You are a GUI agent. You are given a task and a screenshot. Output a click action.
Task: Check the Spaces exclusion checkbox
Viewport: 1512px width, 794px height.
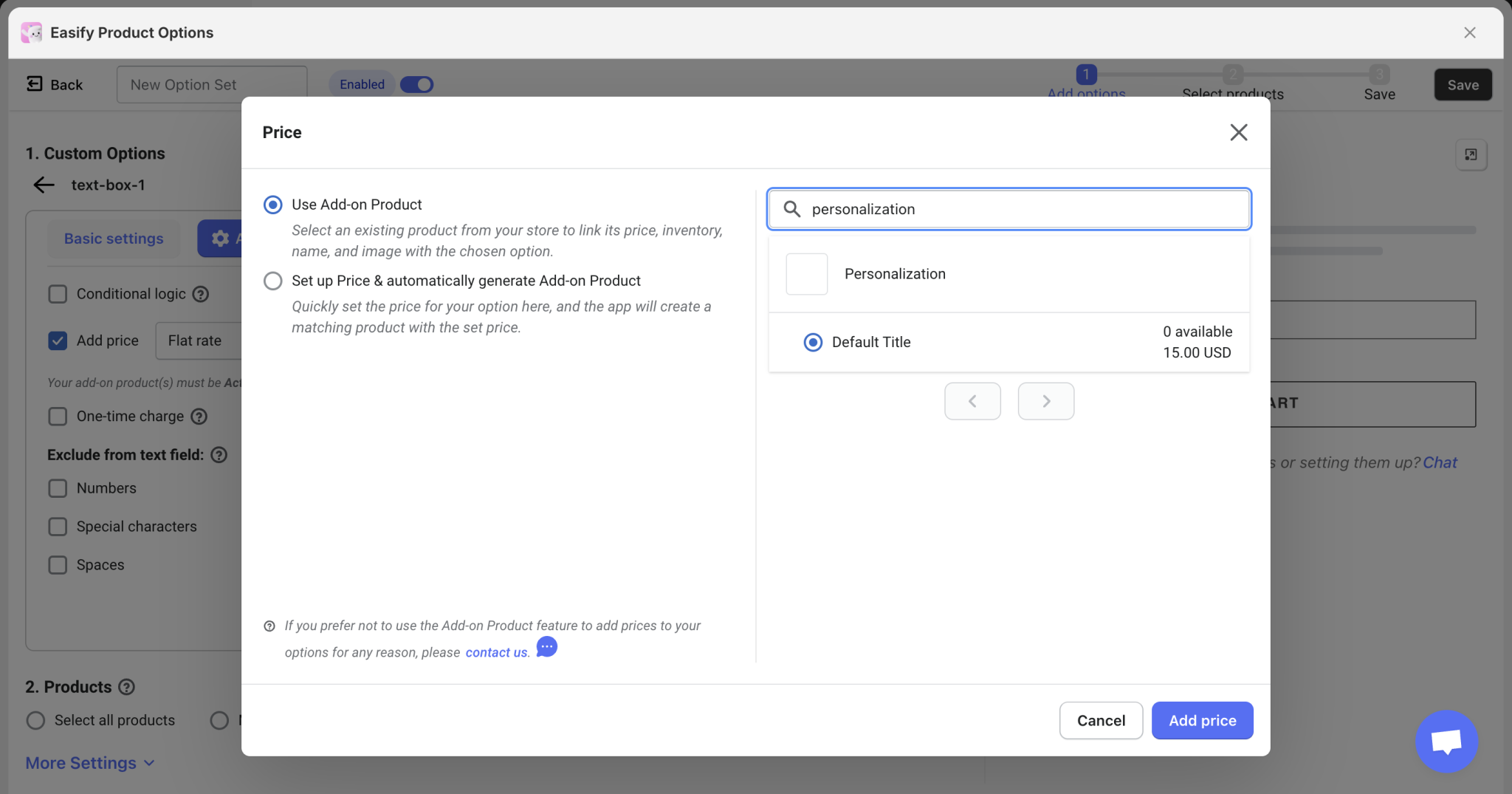tap(57, 564)
